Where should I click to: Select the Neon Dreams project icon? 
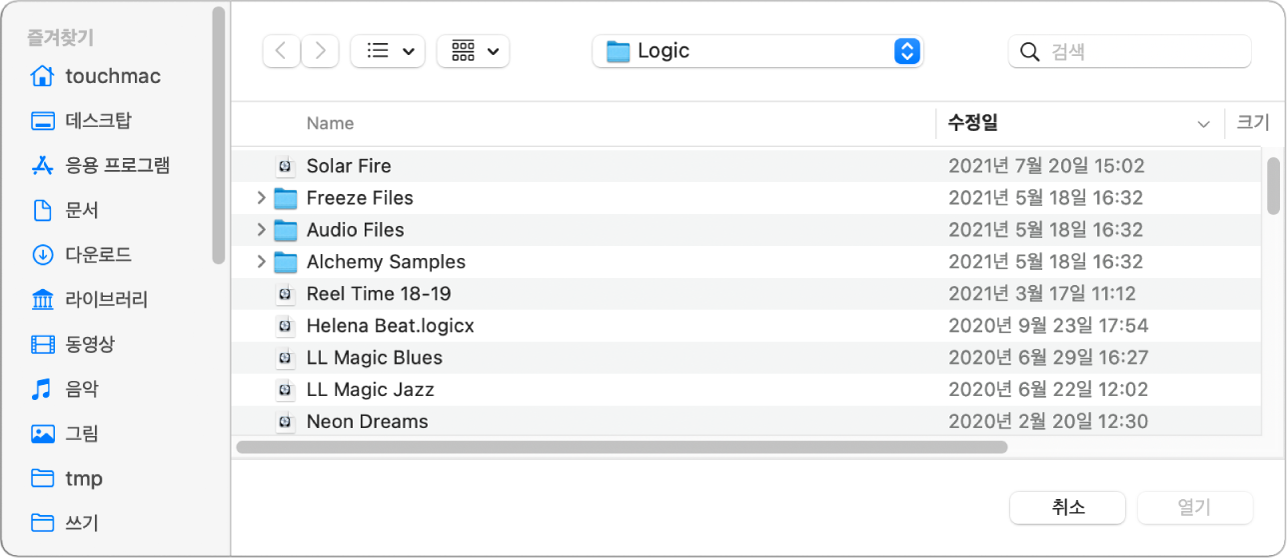pos(286,422)
